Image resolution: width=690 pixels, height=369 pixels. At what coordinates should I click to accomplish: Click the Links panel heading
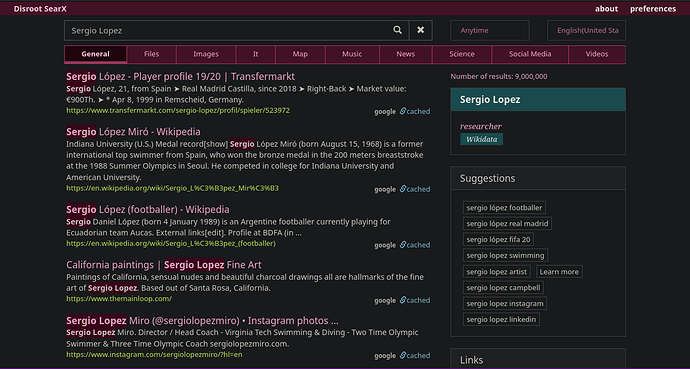point(471,360)
